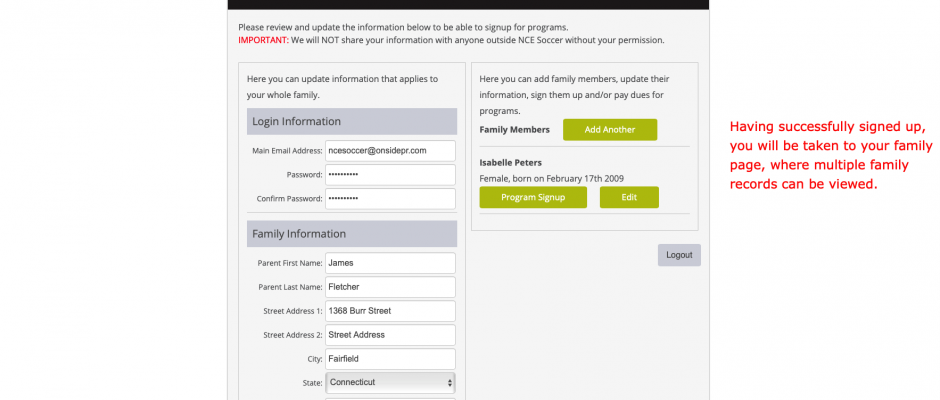Viewport: 940px width, 400px height.
Task: Click the Login Information section header
Action: [352, 121]
